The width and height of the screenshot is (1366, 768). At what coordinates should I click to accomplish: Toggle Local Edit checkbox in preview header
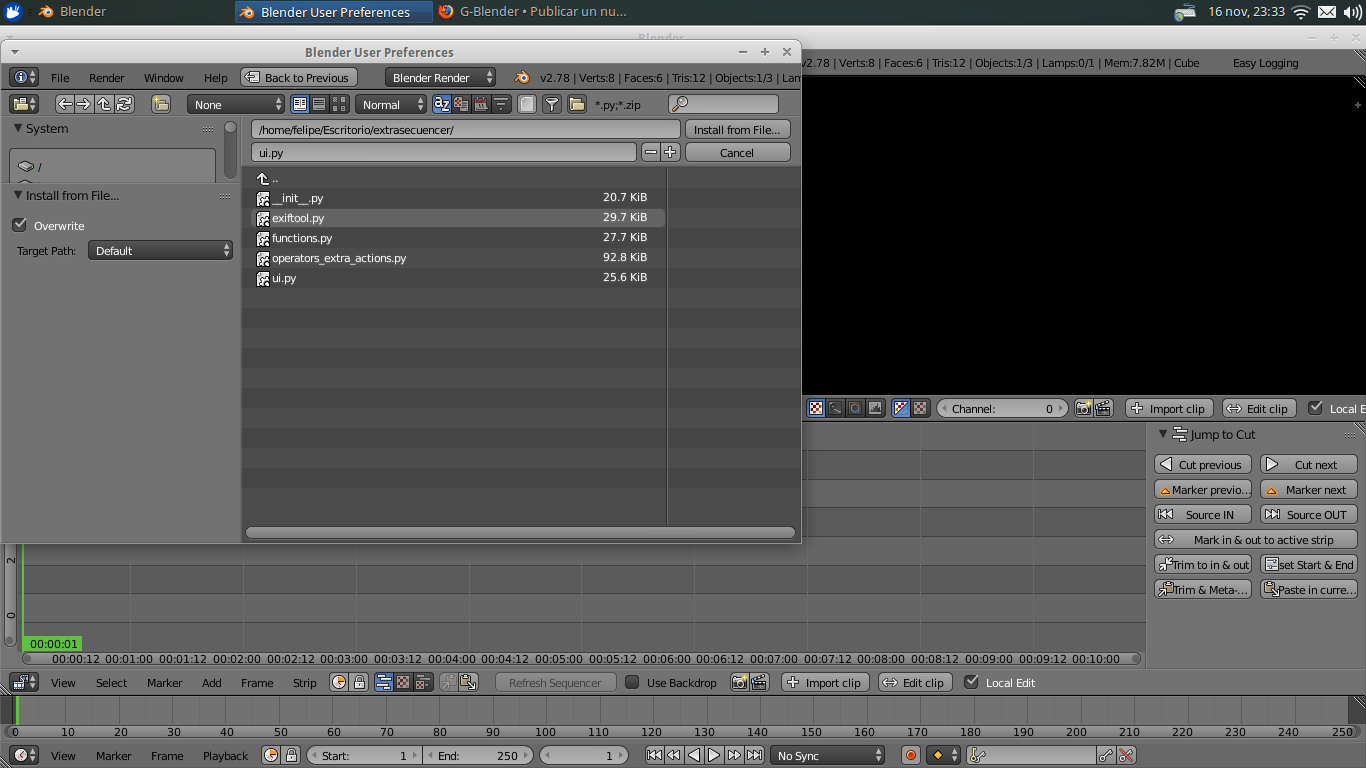pyautogui.click(x=1316, y=408)
